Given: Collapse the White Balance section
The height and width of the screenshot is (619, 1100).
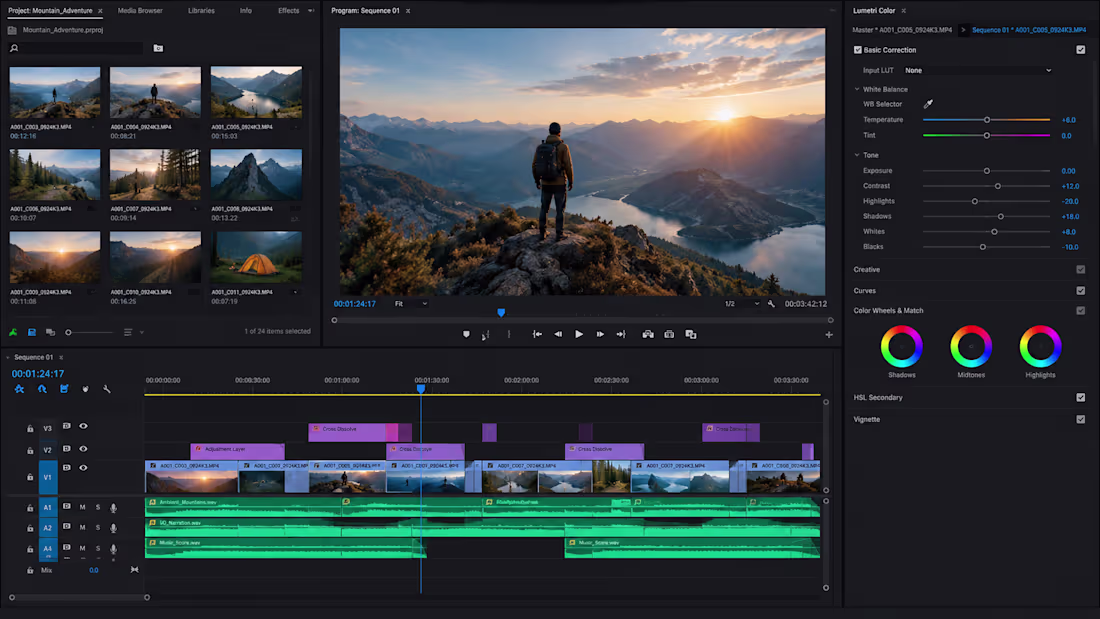Looking at the screenshot, I should (x=857, y=89).
